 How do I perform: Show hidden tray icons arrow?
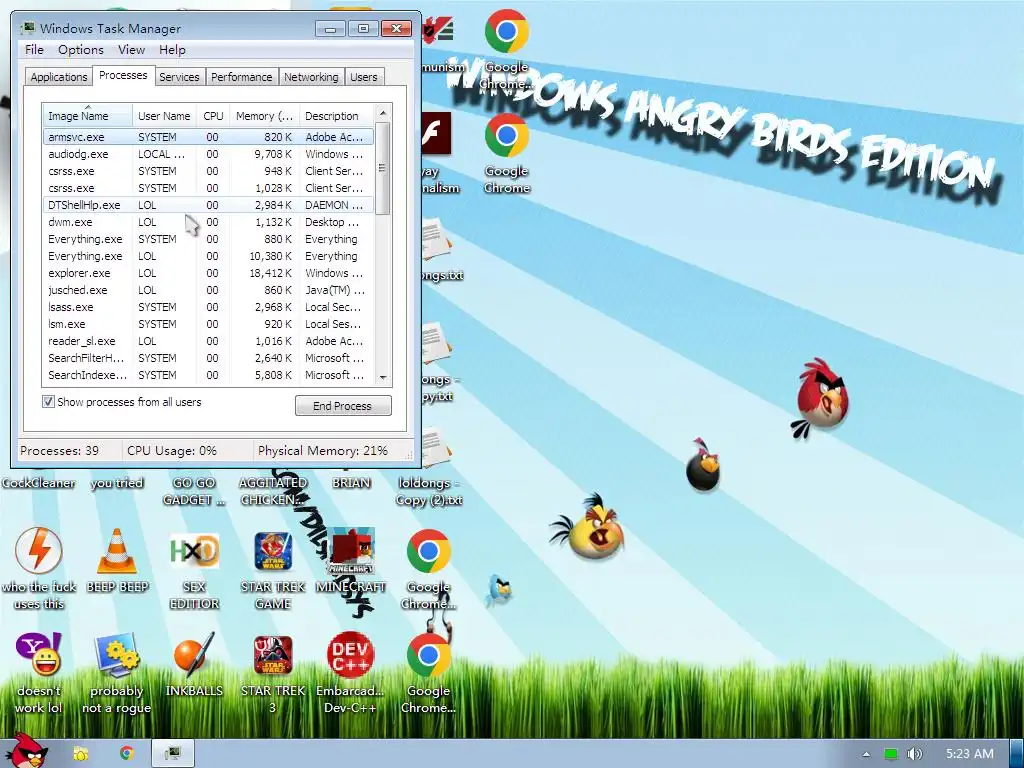pyautogui.click(x=866, y=754)
